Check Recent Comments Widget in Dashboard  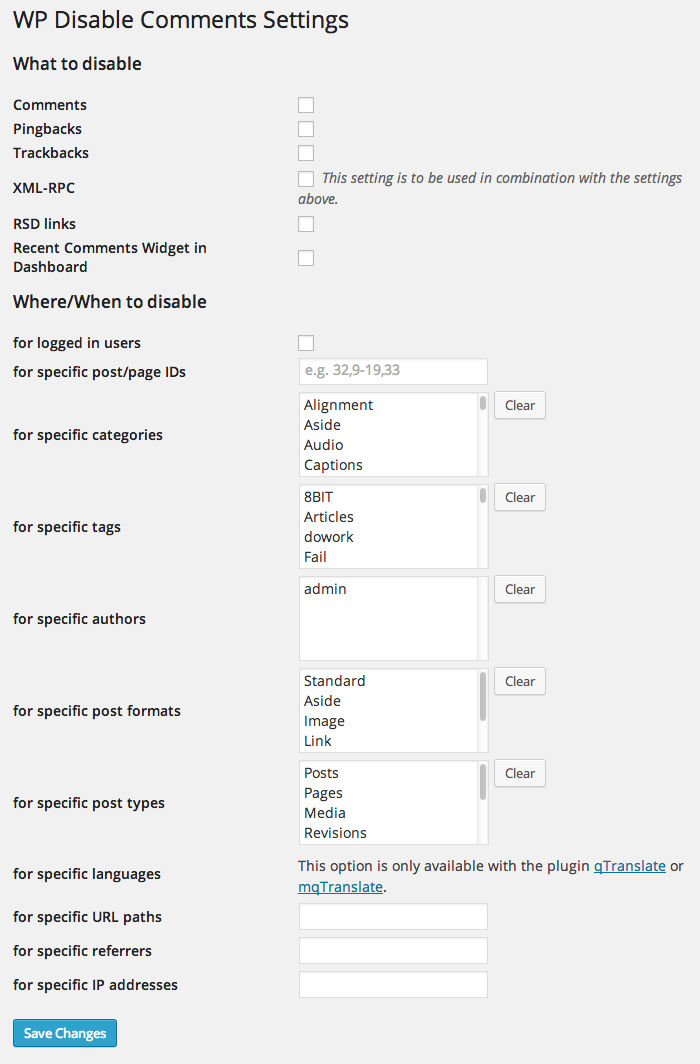[306, 258]
